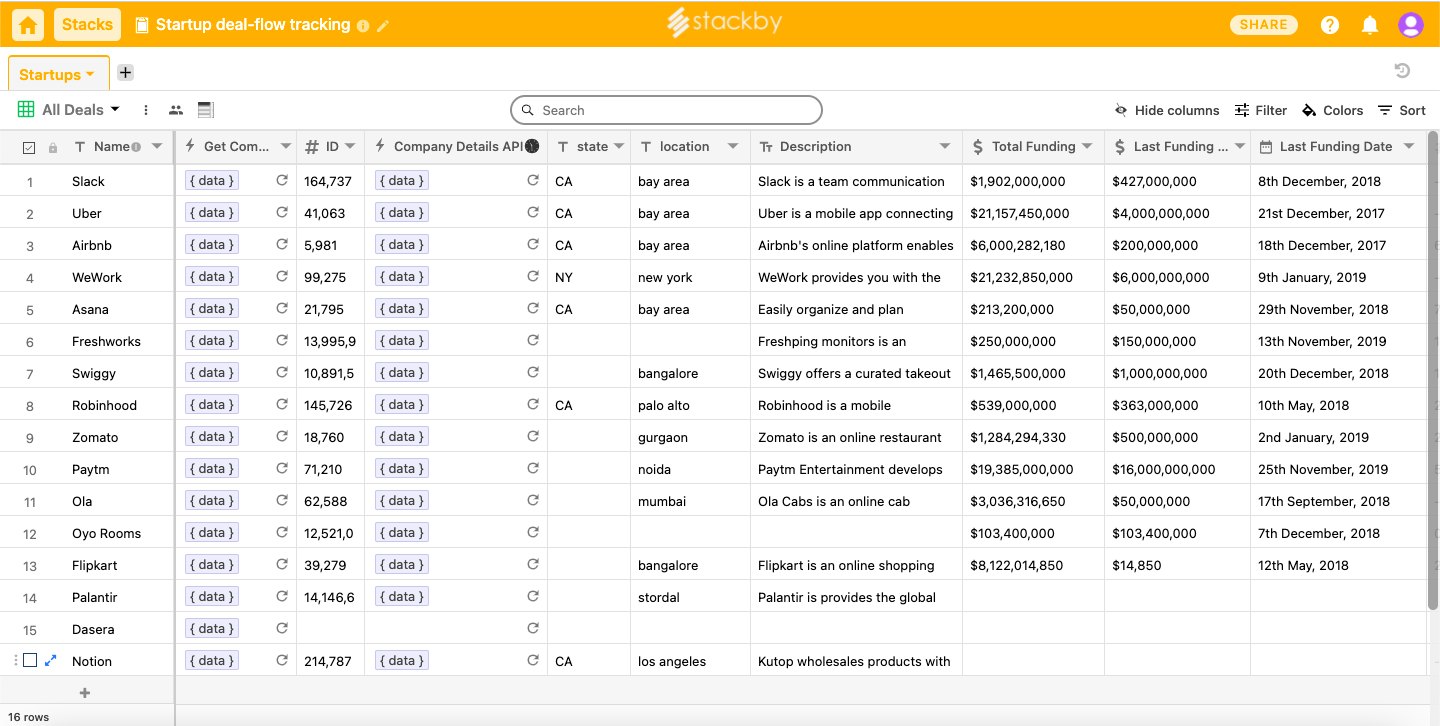Refresh Company Details API for Notion row
The width and height of the screenshot is (1440, 726).
point(533,661)
